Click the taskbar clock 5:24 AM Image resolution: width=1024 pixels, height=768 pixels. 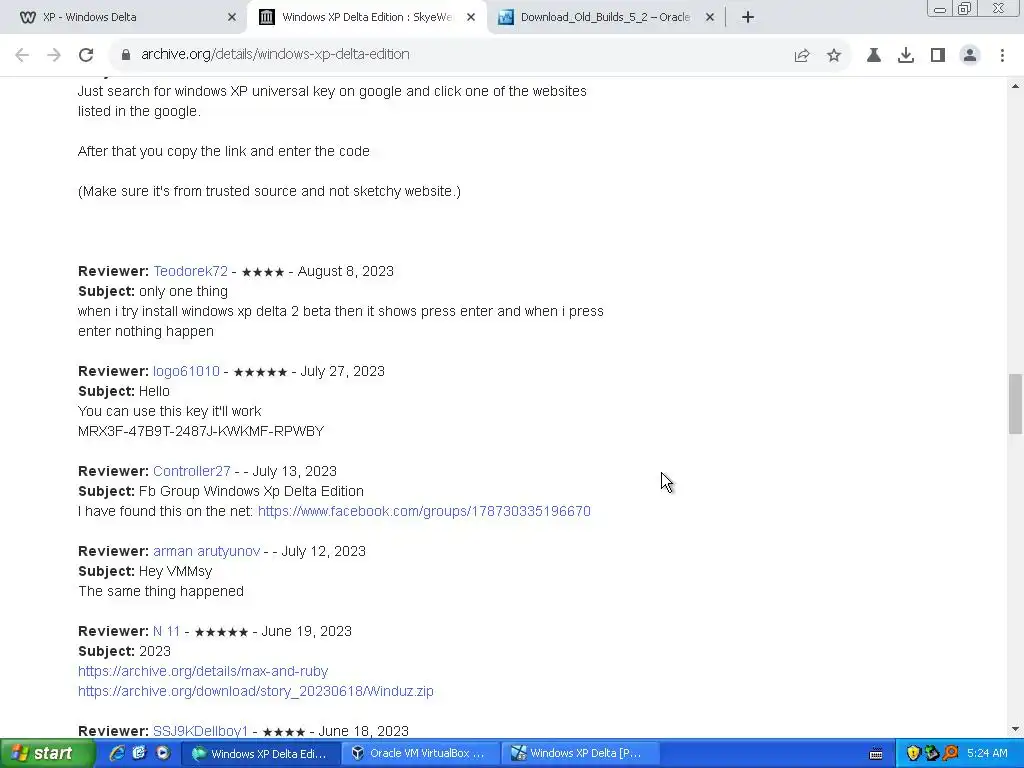tap(987, 753)
